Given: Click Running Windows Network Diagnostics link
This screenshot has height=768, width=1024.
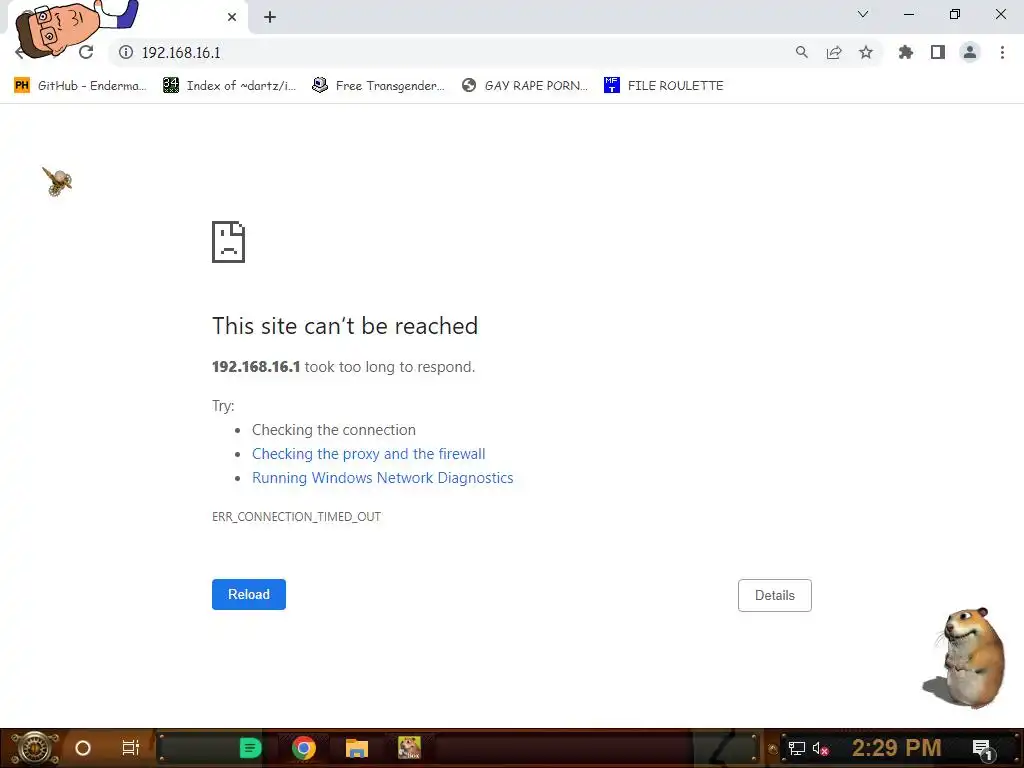Looking at the screenshot, I should [383, 478].
